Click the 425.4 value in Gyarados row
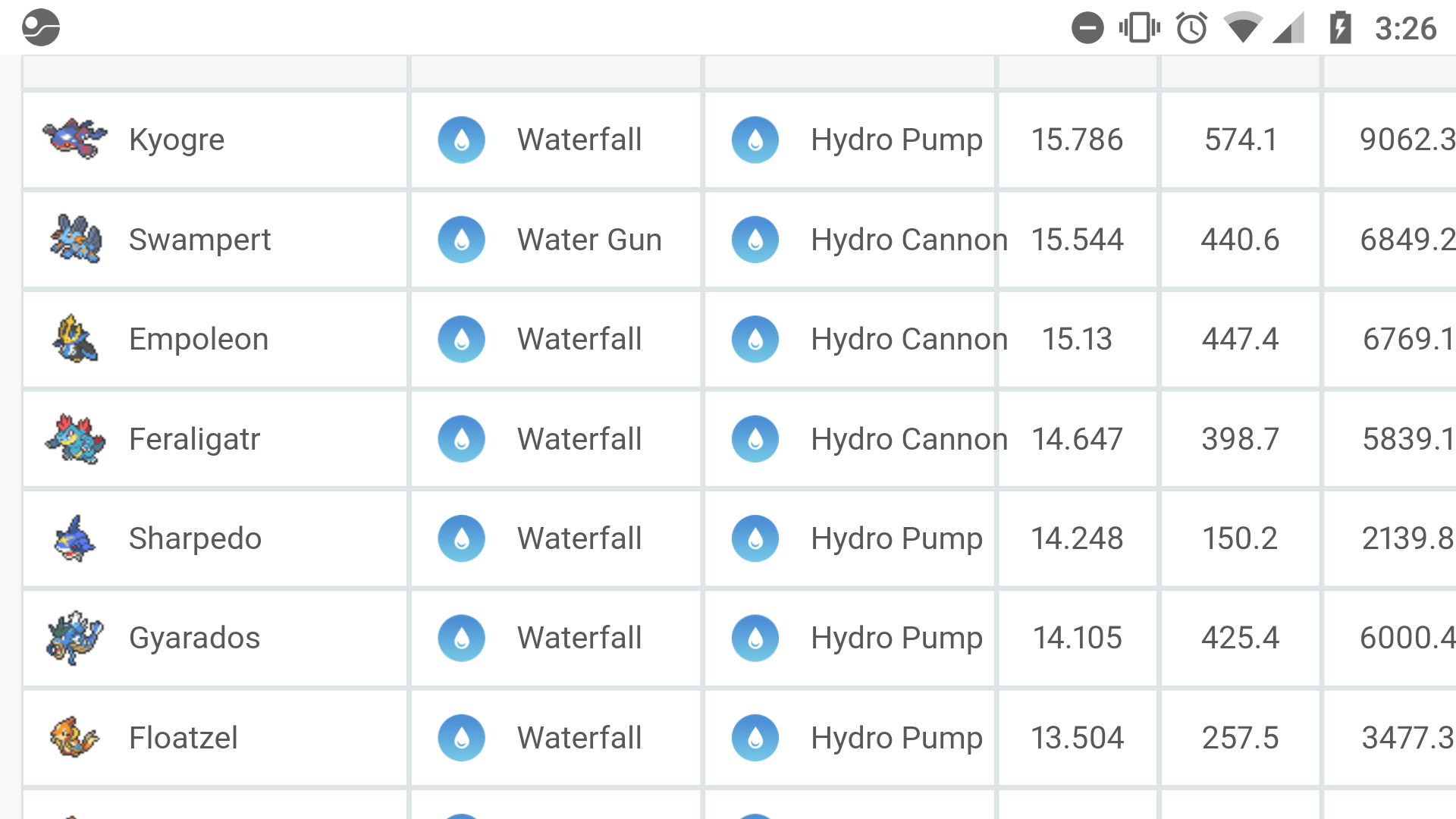Screen dimensions: 1456x819 click(1241, 638)
